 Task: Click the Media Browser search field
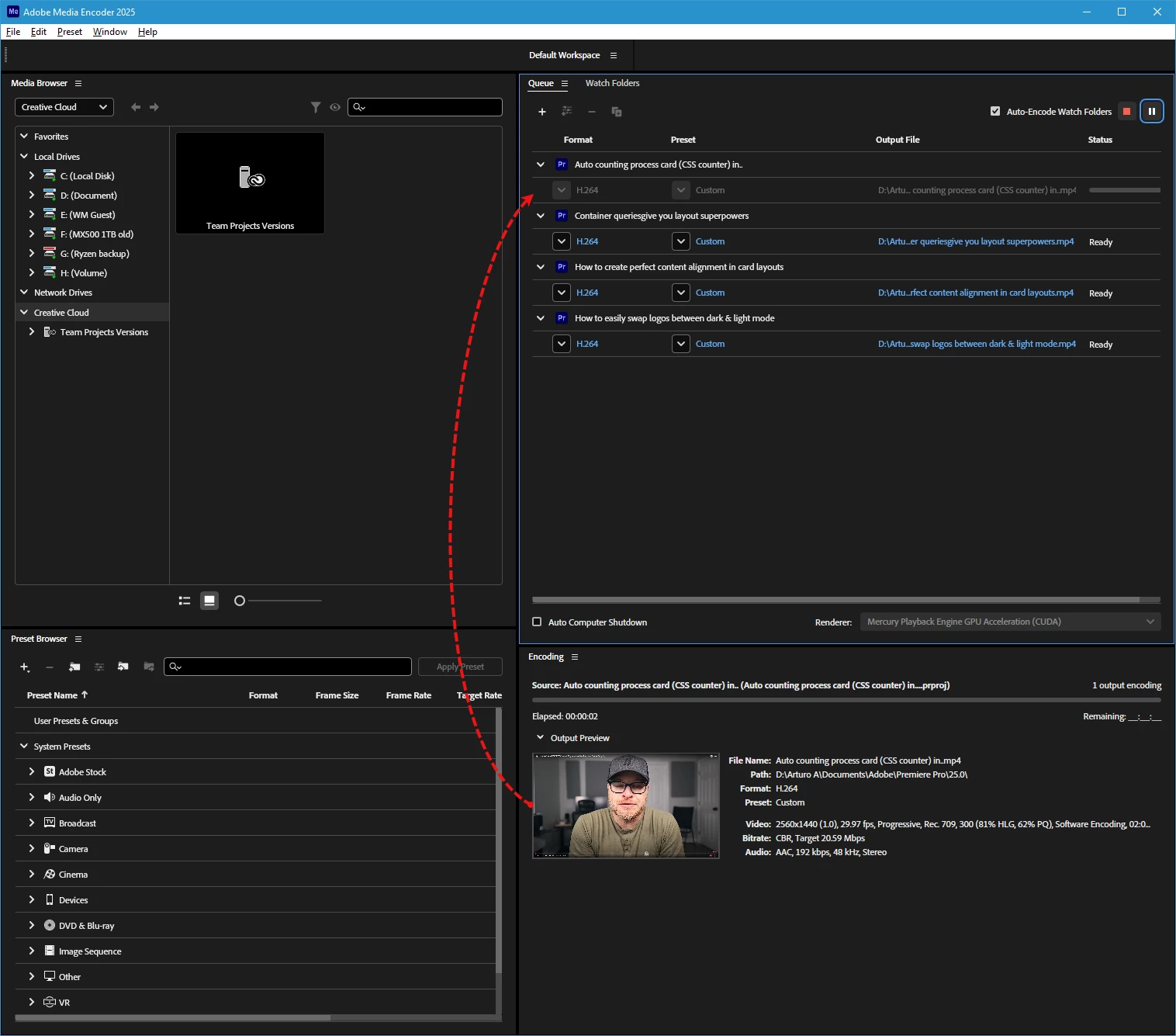coord(425,107)
